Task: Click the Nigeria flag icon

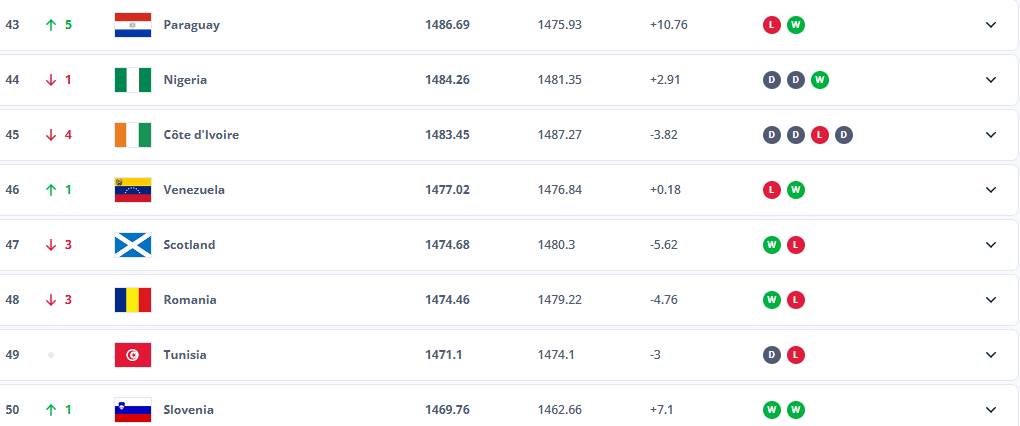Action: tap(133, 80)
